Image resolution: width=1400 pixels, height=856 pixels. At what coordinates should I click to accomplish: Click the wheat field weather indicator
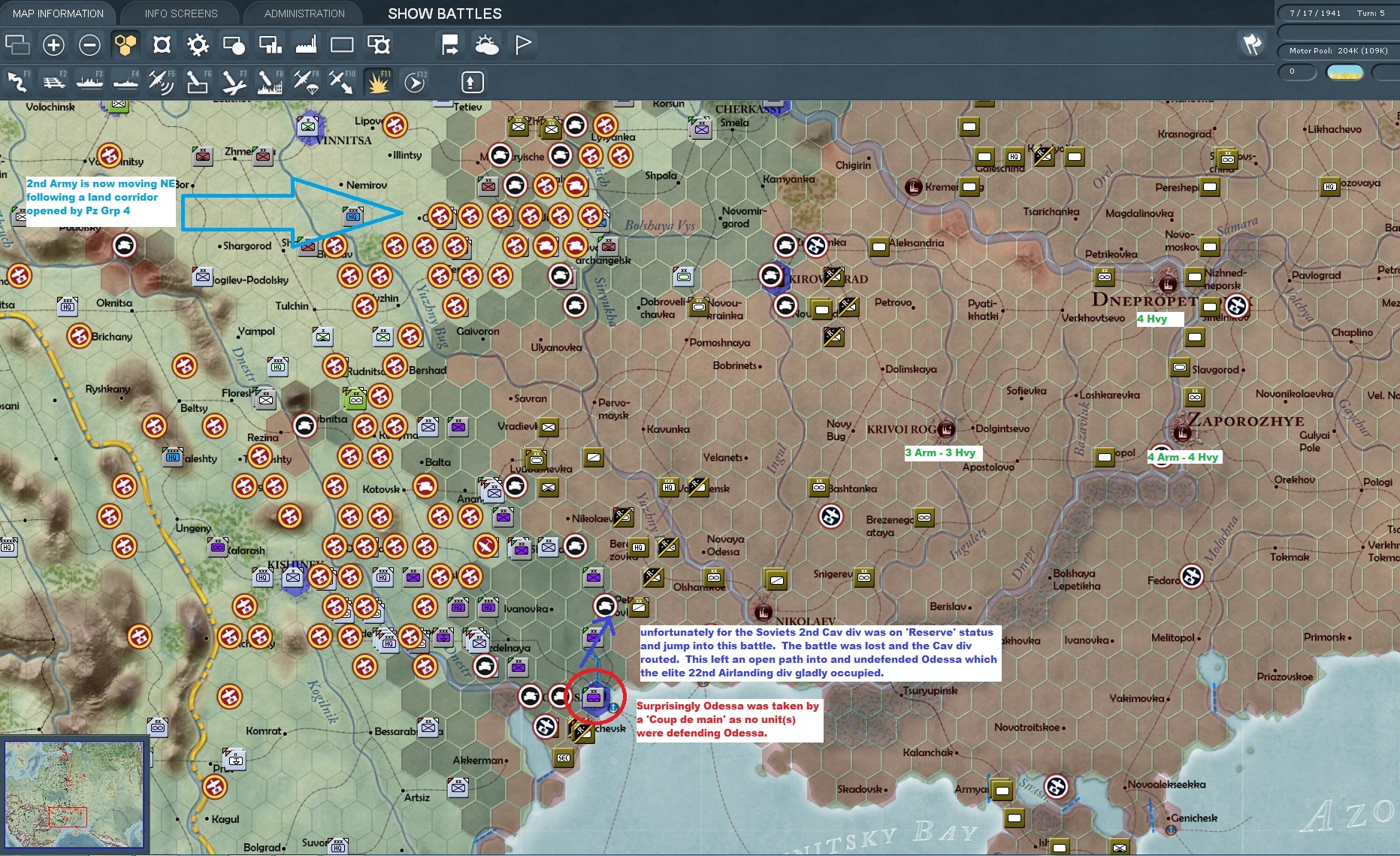1345,72
